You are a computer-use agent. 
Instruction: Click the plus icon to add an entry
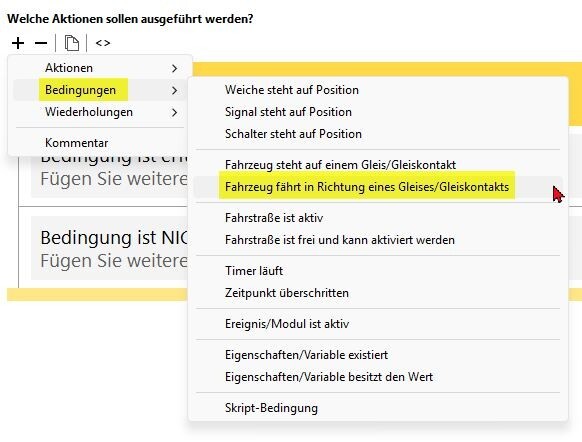[x=18, y=43]
